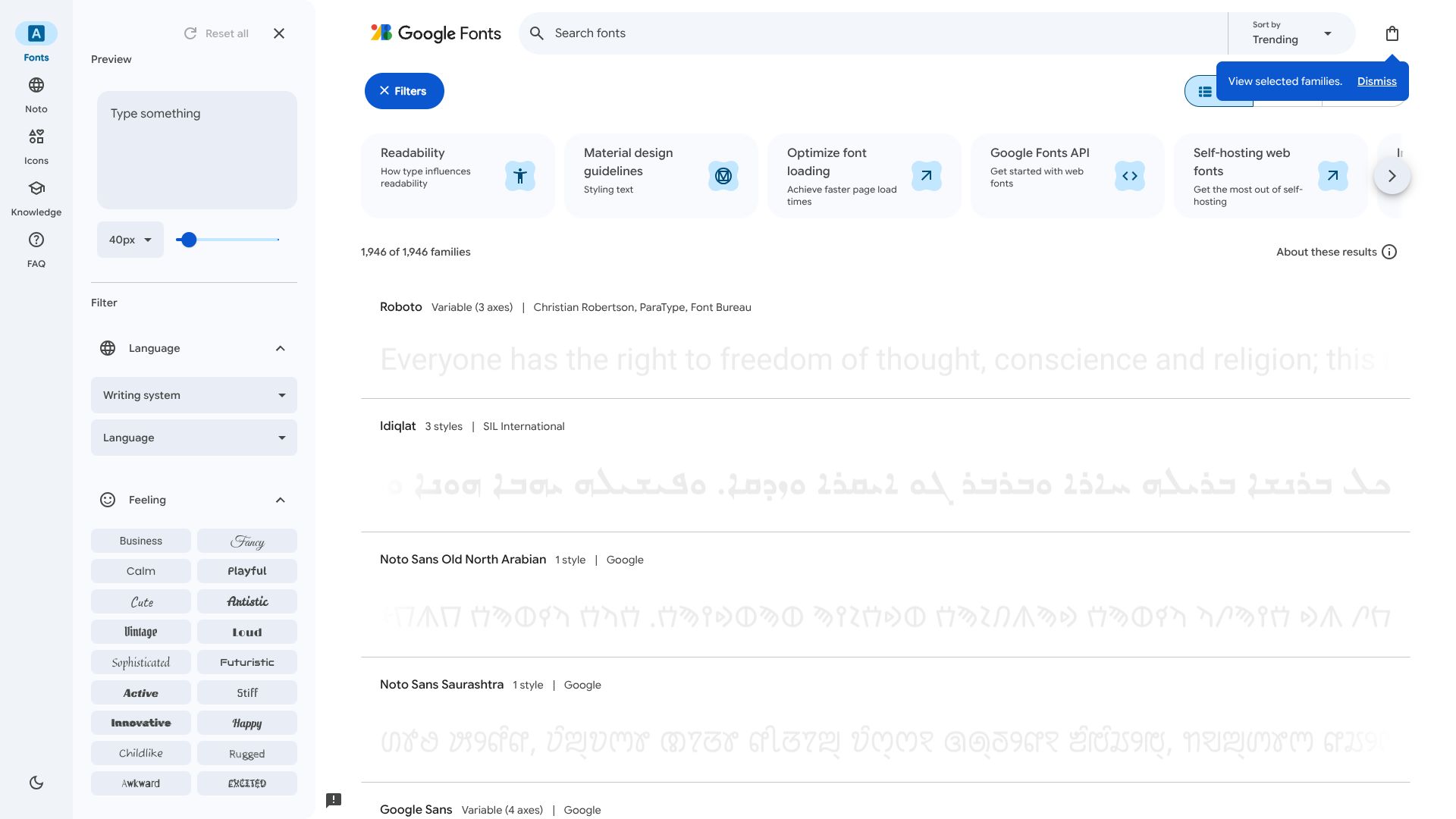Click into the Search fonts field
The width and height of the screenshot is (1456, 819).
coord(872,33)
